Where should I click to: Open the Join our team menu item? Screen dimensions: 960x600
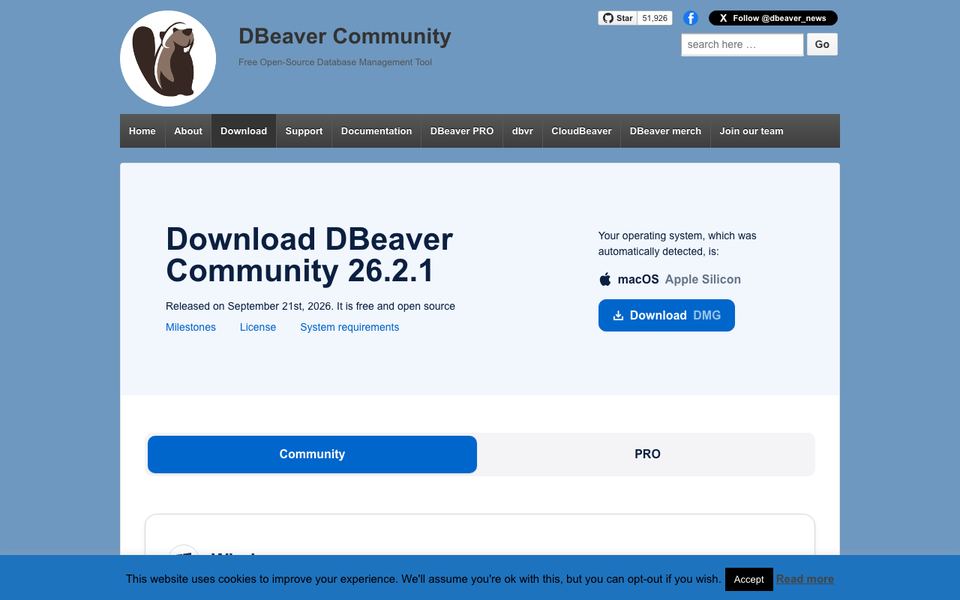click(751, 131)
